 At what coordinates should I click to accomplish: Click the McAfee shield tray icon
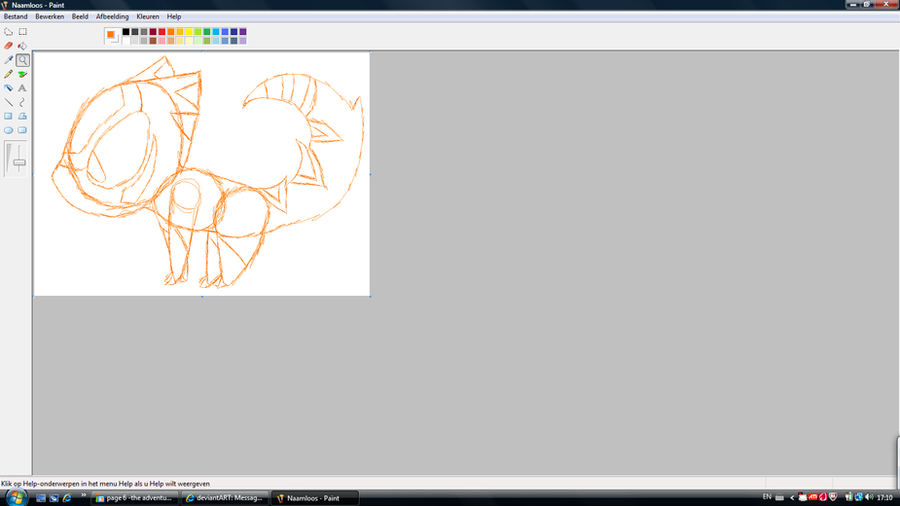click(833, 497)
